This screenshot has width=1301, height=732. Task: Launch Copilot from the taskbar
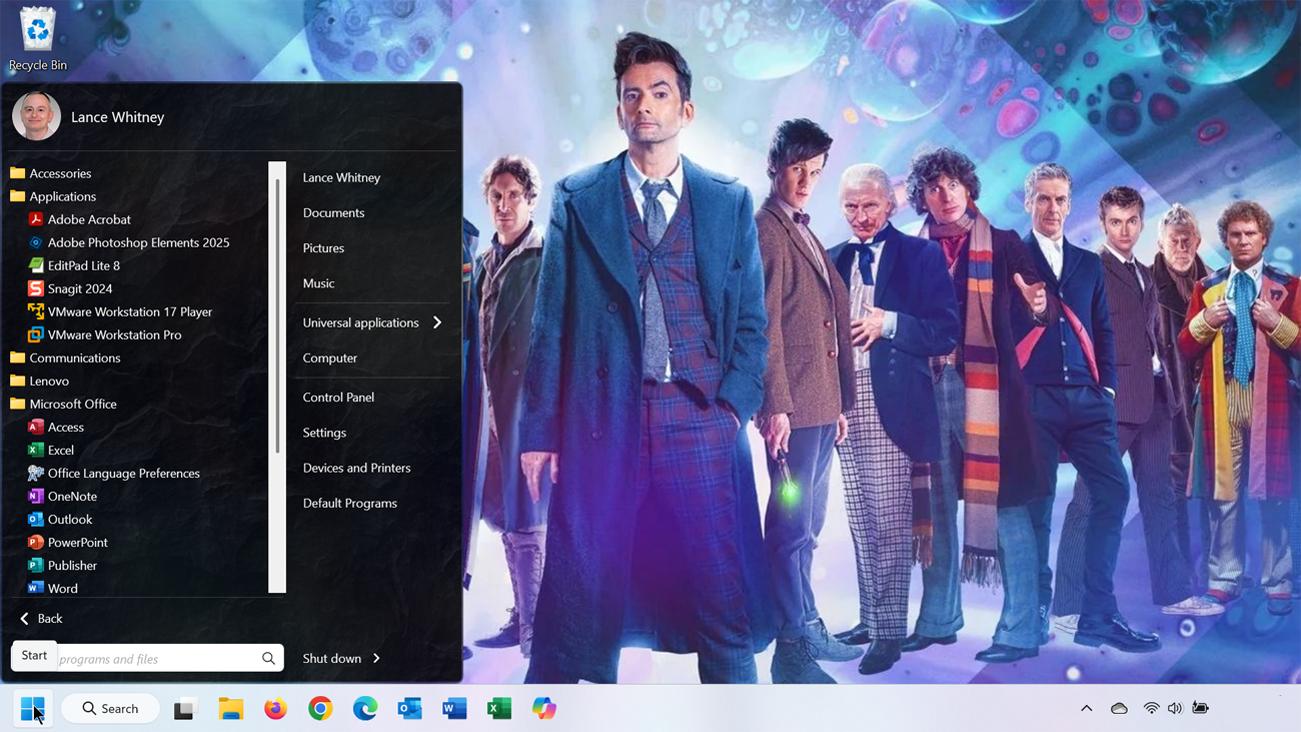point(544,709)
